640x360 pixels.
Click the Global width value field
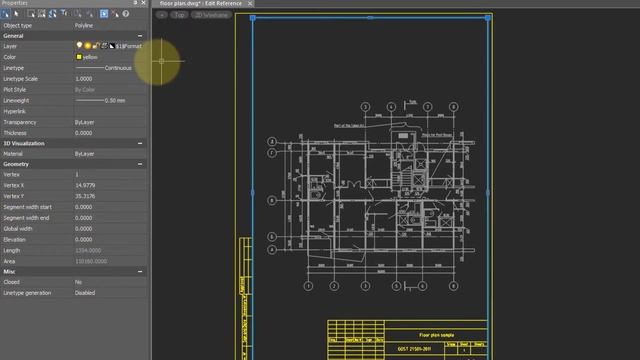109,229
